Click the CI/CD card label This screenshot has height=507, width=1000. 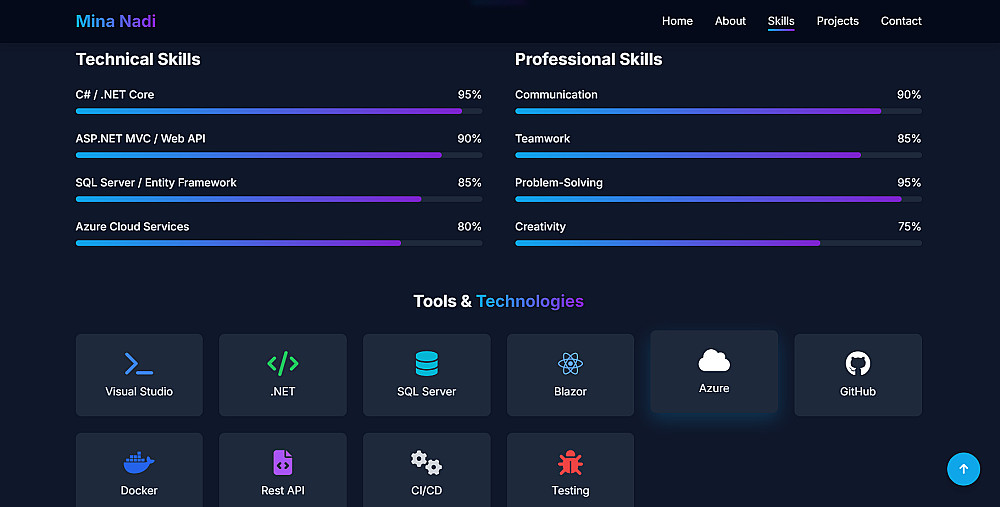pyautogui.click(x=427, y=490)
